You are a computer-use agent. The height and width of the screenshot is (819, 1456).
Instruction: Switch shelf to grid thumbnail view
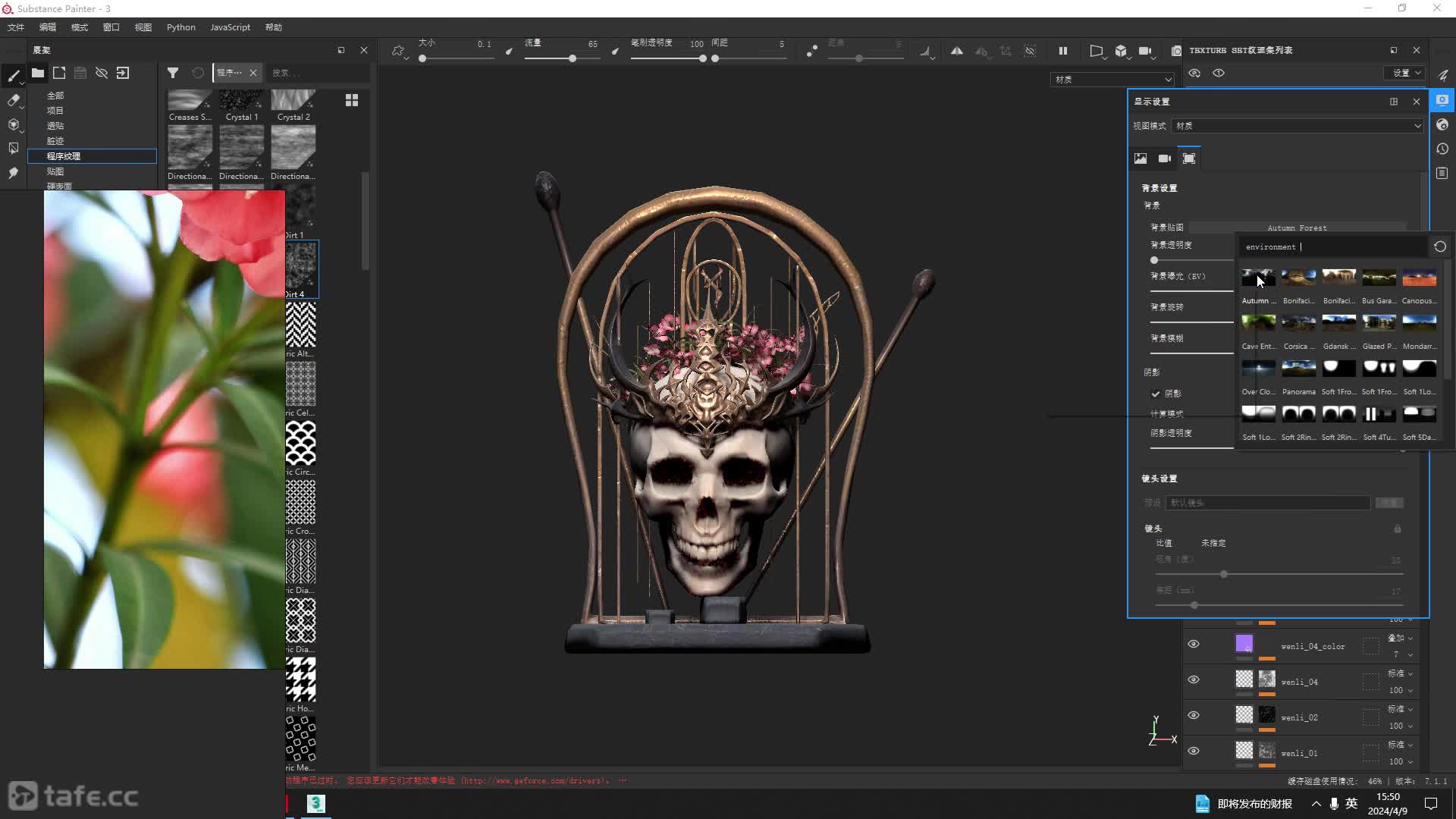352,100
